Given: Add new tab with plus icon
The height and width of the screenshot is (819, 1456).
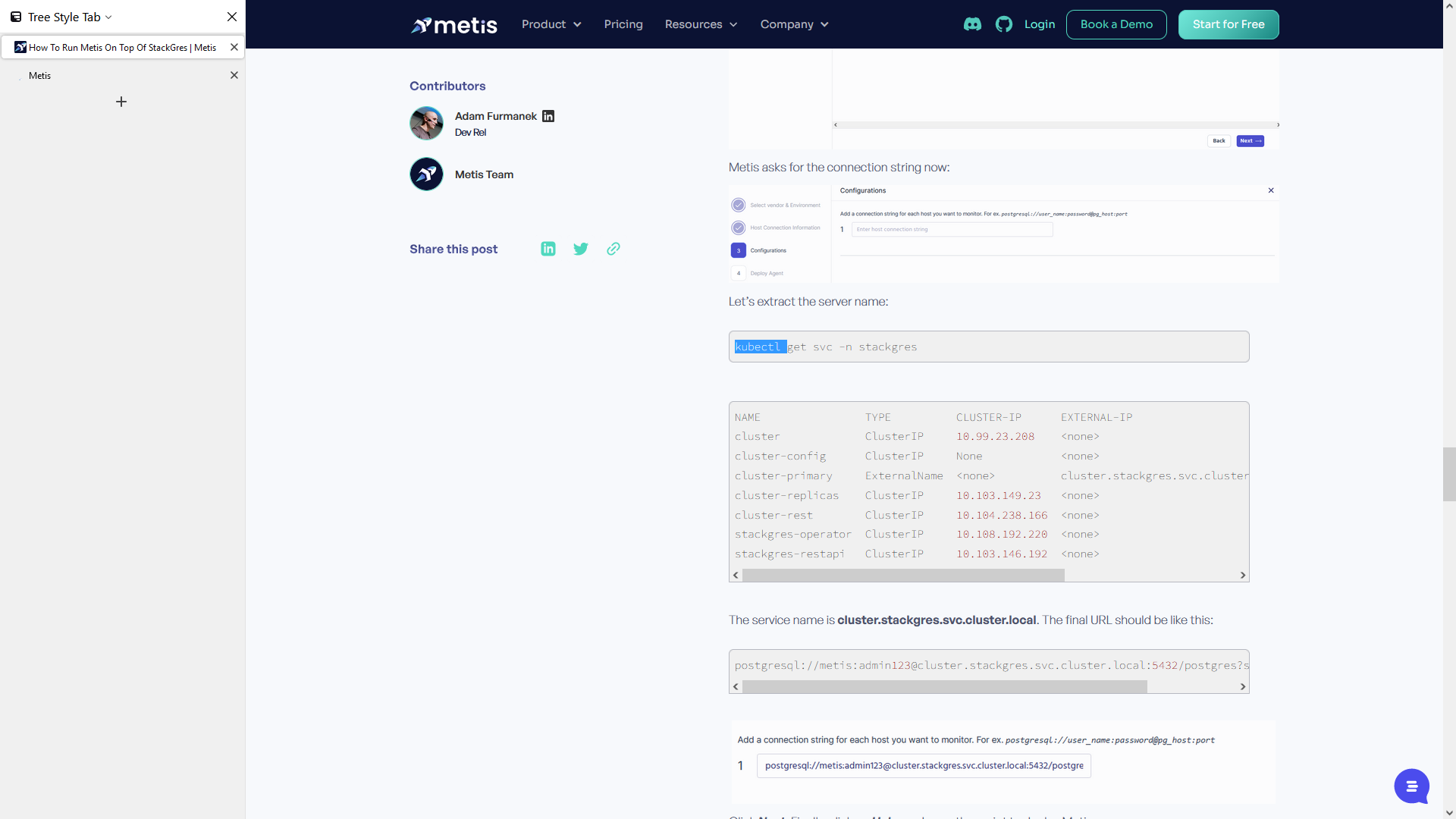Looking at the screenshot, I should tap(121, 102).
